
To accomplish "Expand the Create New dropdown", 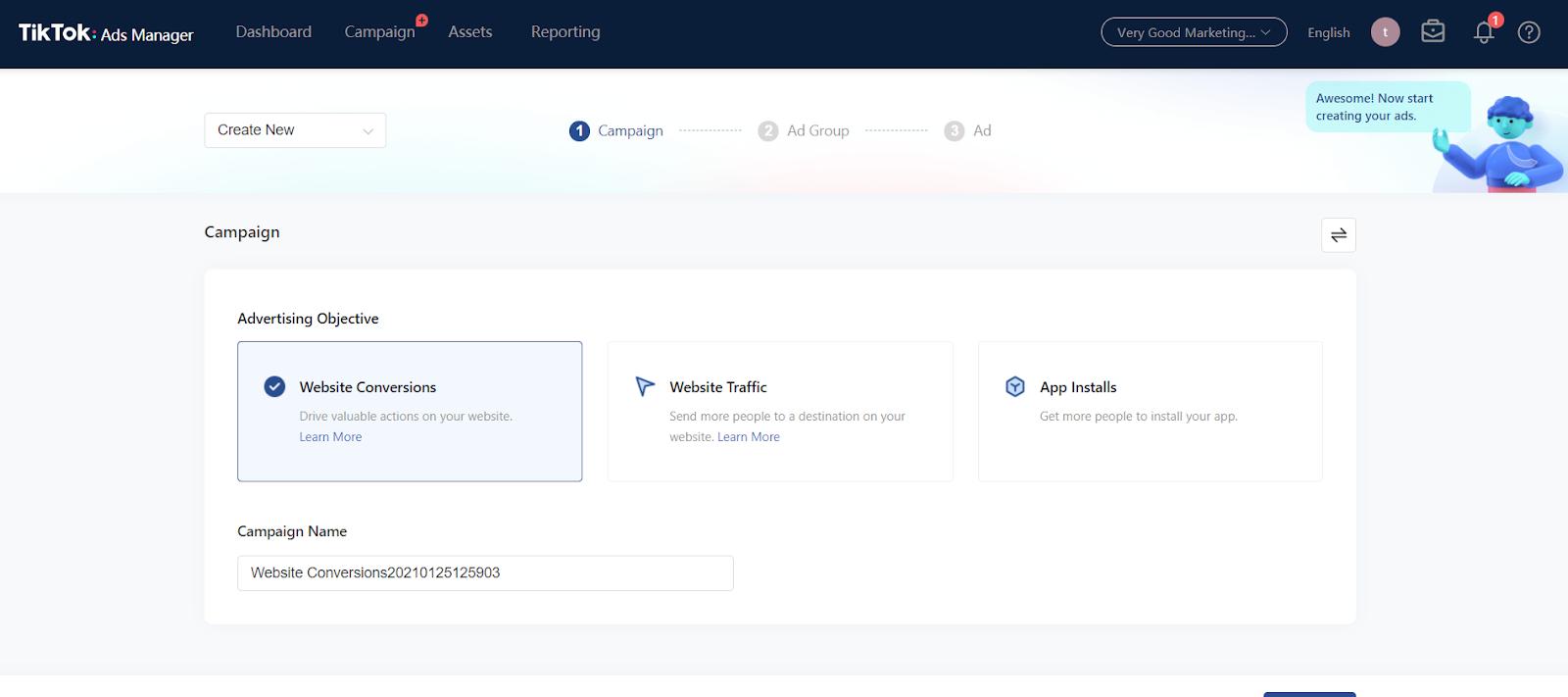I will click(x=295, y=130).
